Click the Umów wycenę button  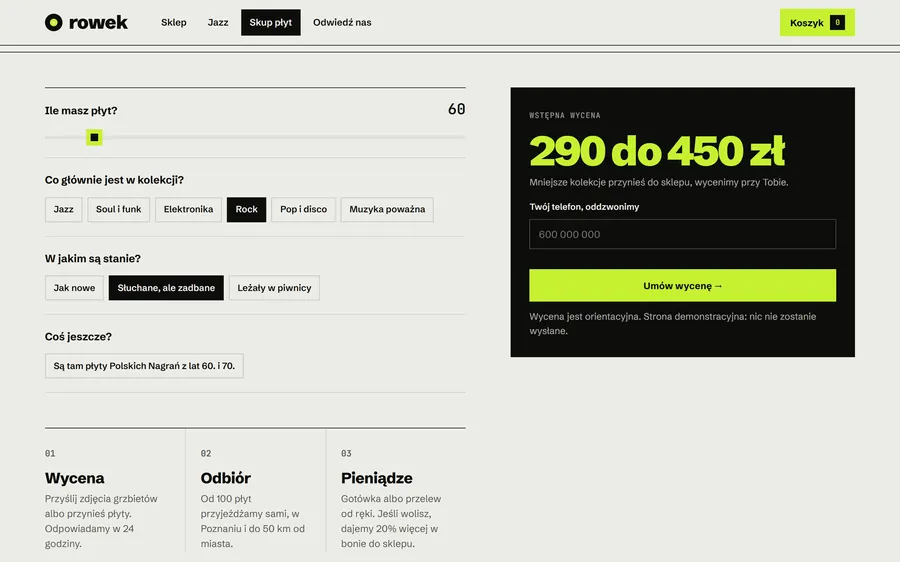[x=682, y=285]
